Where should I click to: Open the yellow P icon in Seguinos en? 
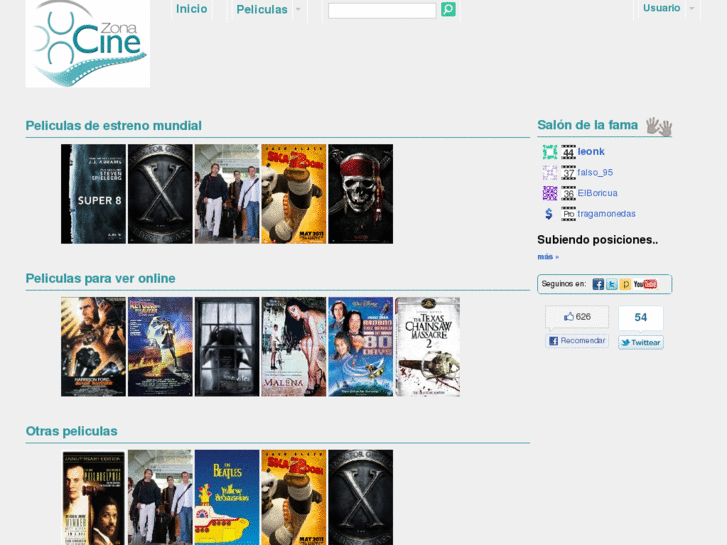625,284
